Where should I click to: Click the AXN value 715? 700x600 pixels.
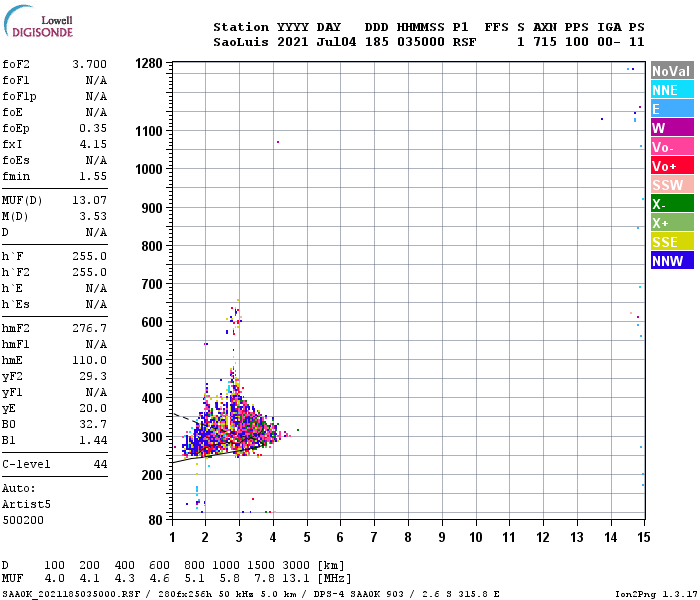point(545,42)
